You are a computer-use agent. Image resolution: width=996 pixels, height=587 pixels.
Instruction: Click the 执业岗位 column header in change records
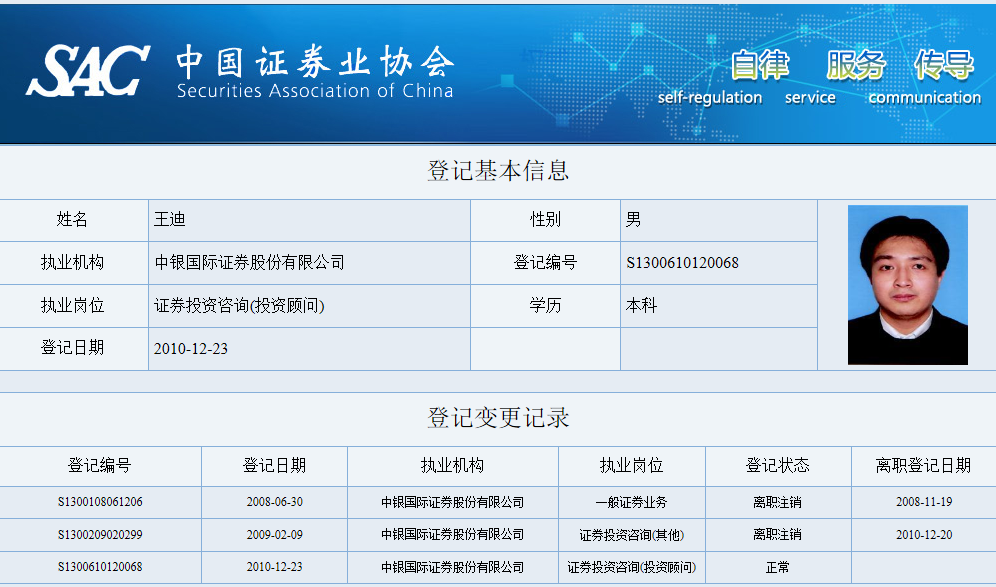click(x=631, y=466)
